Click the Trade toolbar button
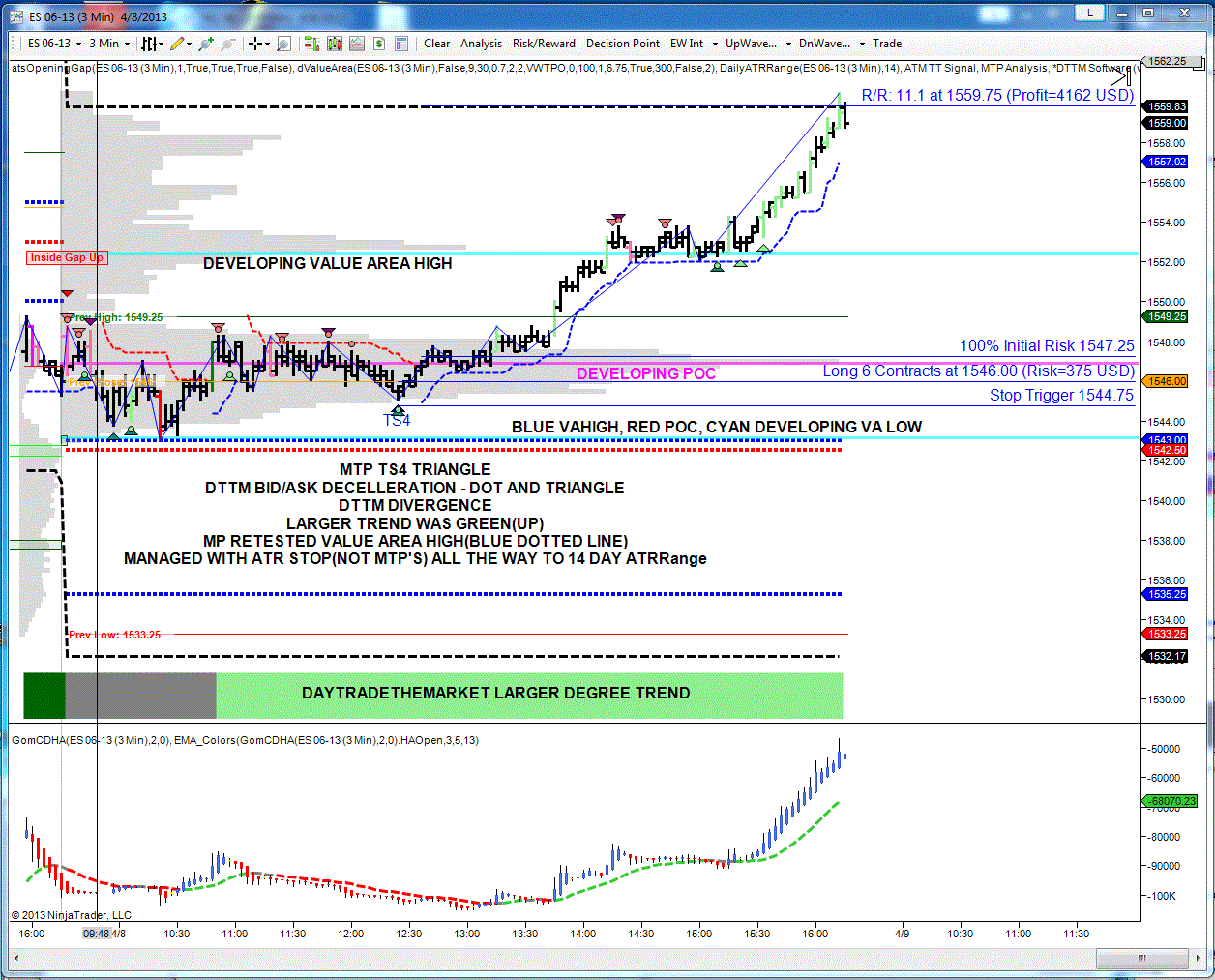The width and height of the screenshot is (1215, 980). pyautogui.click(x=887, y=44)
